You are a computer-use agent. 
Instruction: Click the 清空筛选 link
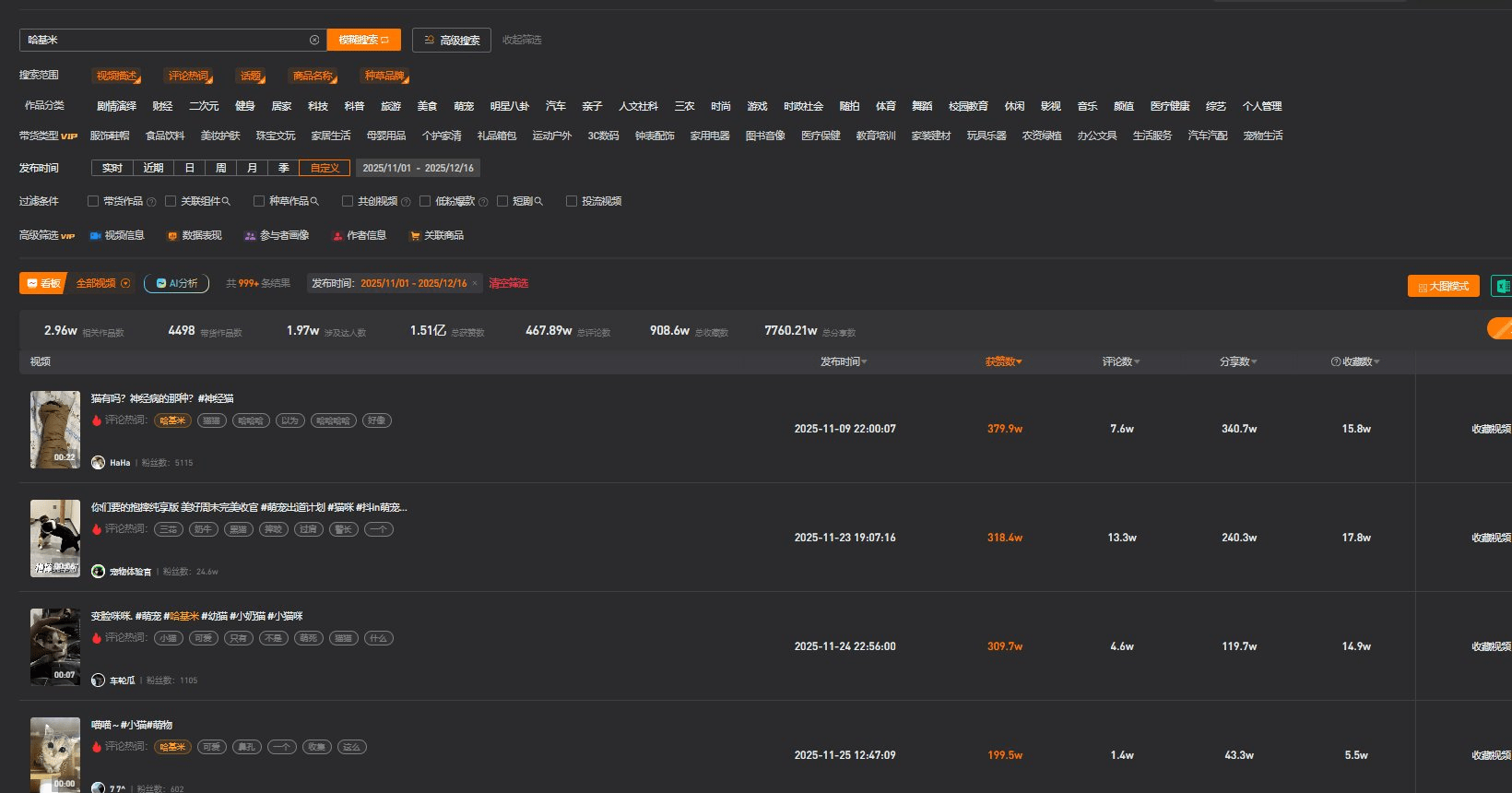[x=508, y=283]
